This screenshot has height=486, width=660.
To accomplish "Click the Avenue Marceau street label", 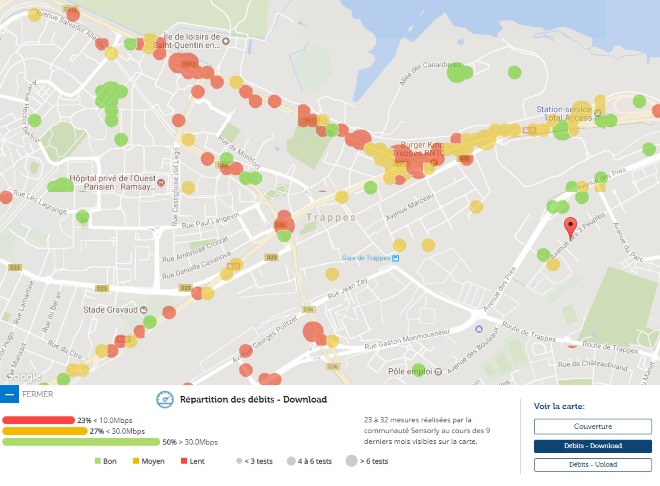I will [410, 207].
